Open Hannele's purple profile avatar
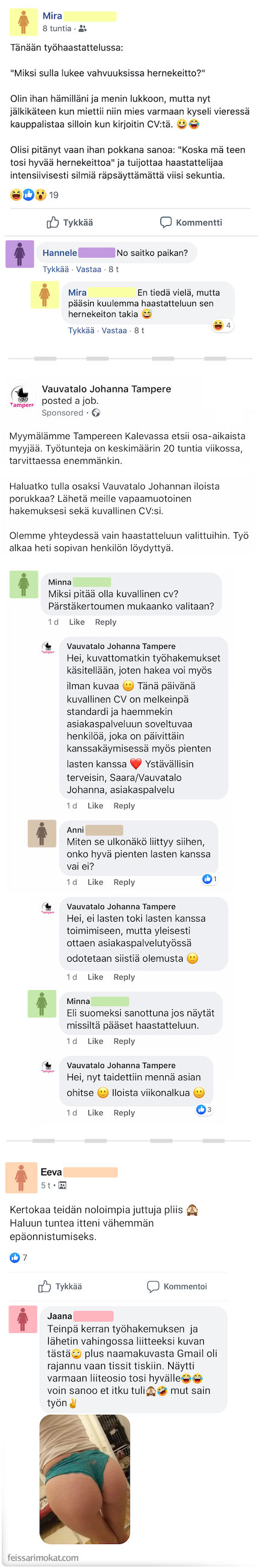Viewport: 262px width, 1568px height. tap(19, 253)
